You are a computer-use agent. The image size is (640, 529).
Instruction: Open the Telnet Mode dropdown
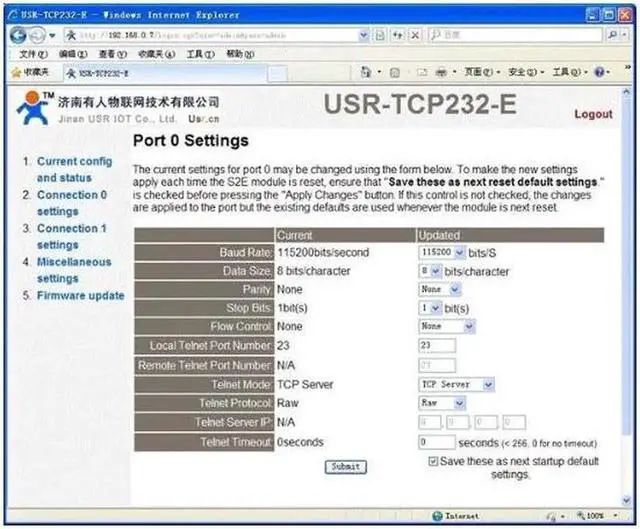click(456, 384)
